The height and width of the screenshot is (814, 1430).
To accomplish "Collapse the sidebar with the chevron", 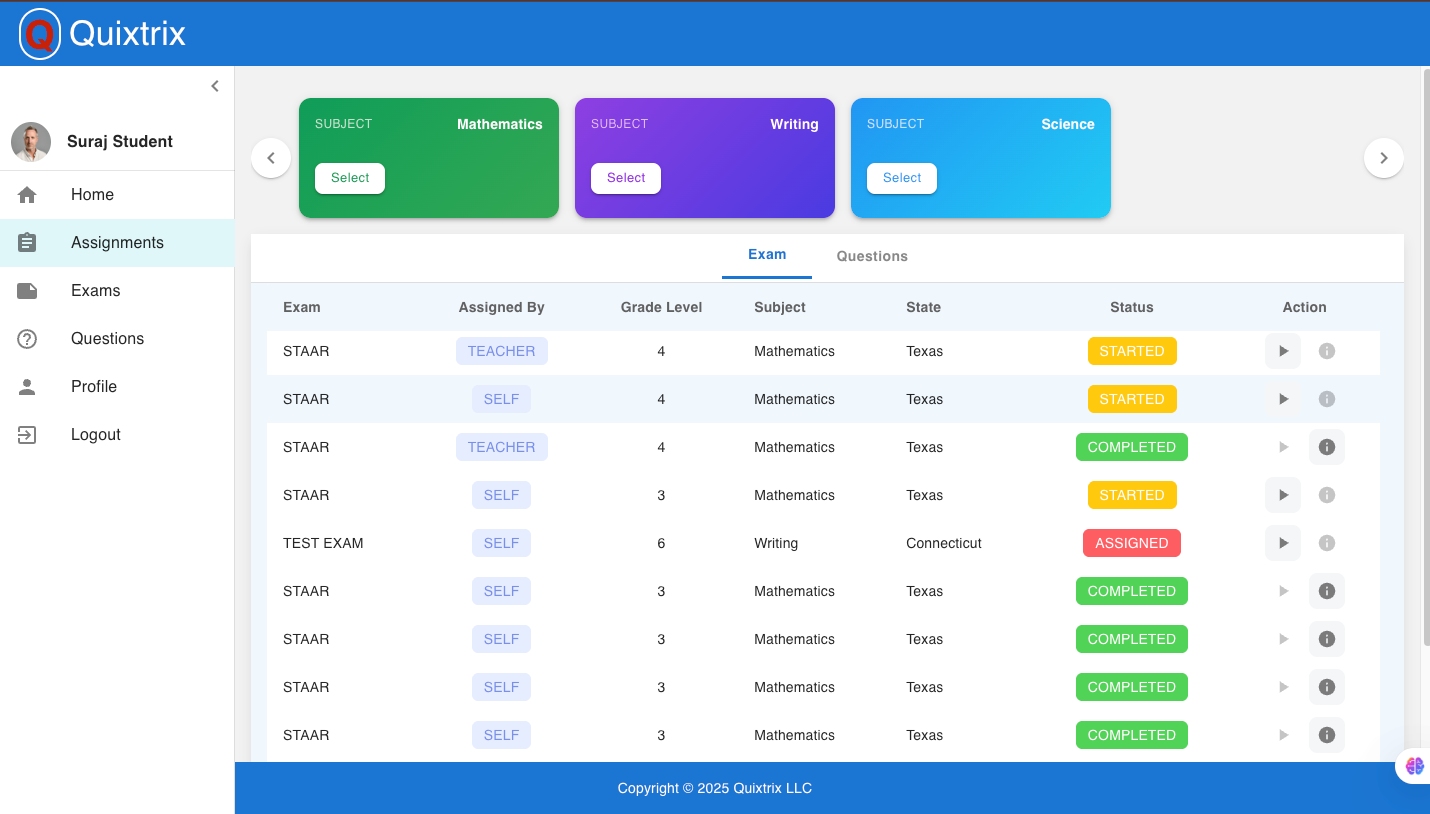I will (215, 86).
